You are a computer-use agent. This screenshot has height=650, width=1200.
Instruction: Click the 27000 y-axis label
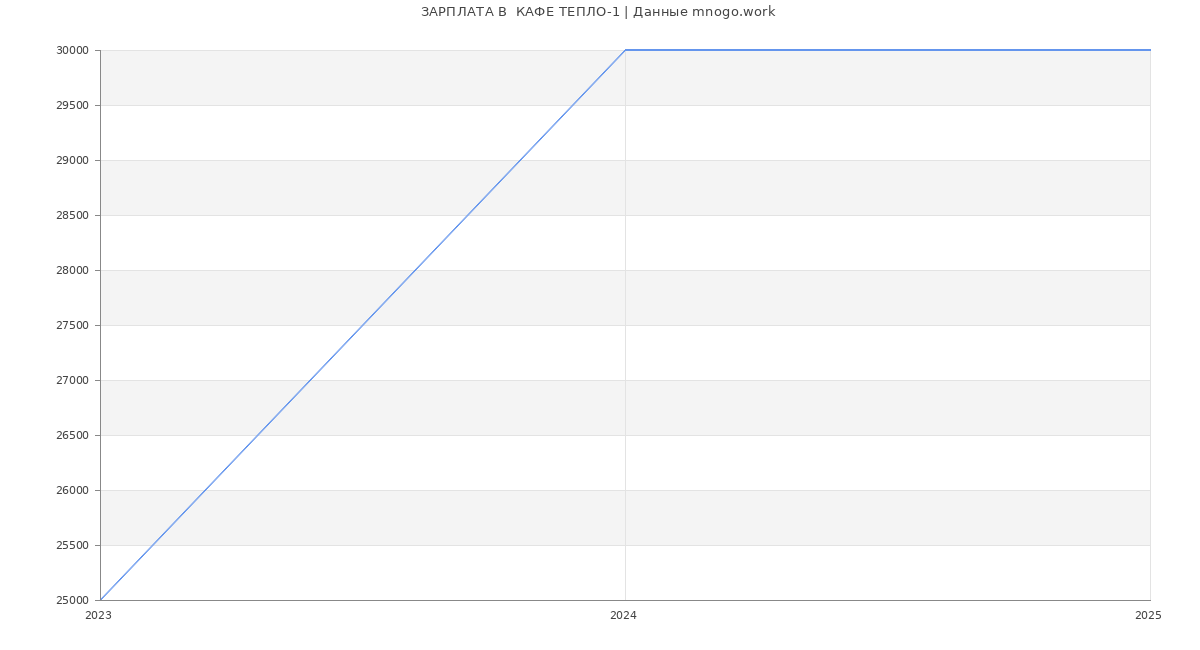click(x=72, y=381)
